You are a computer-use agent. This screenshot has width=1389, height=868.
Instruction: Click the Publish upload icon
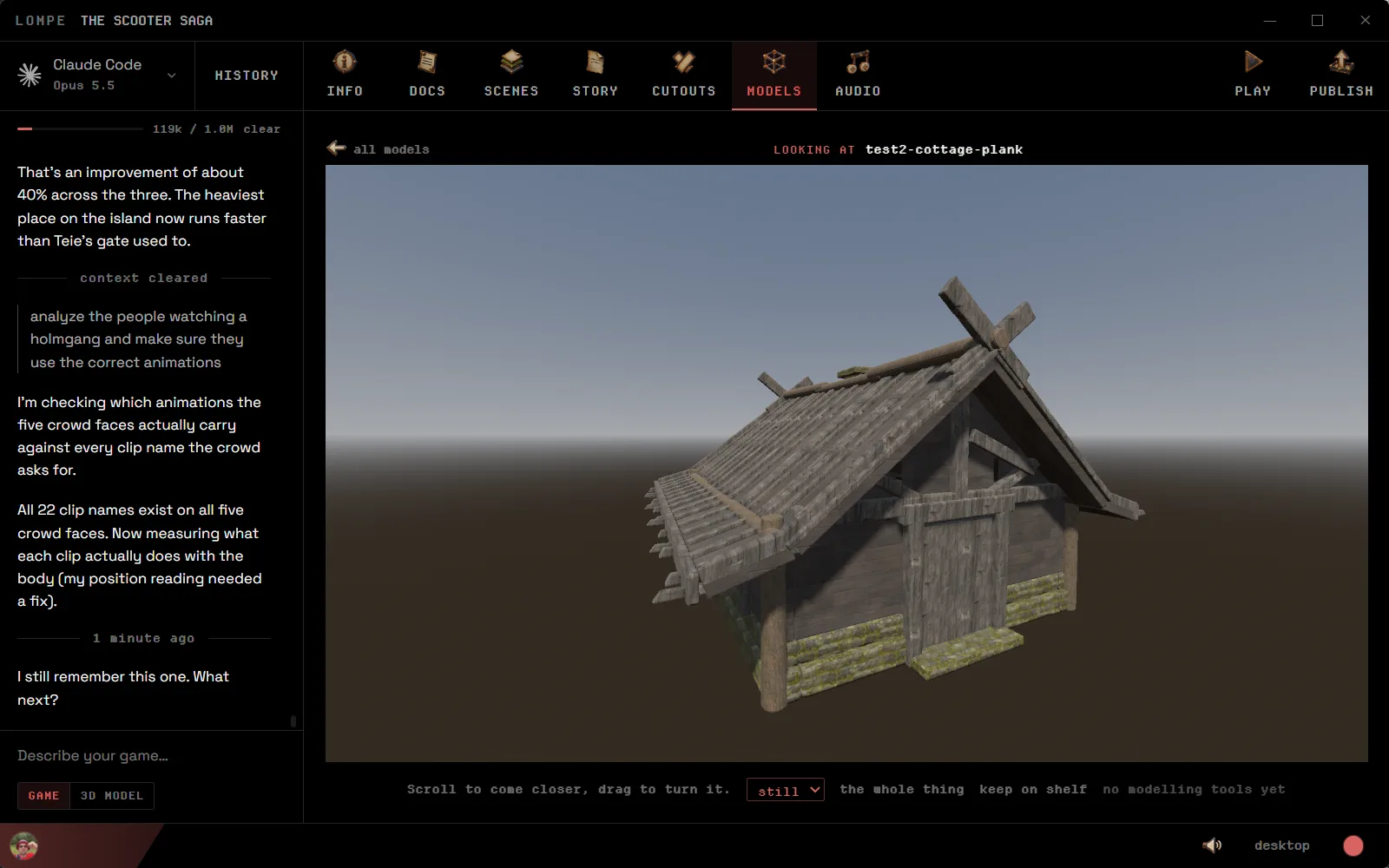click(x=1341, y=62)
